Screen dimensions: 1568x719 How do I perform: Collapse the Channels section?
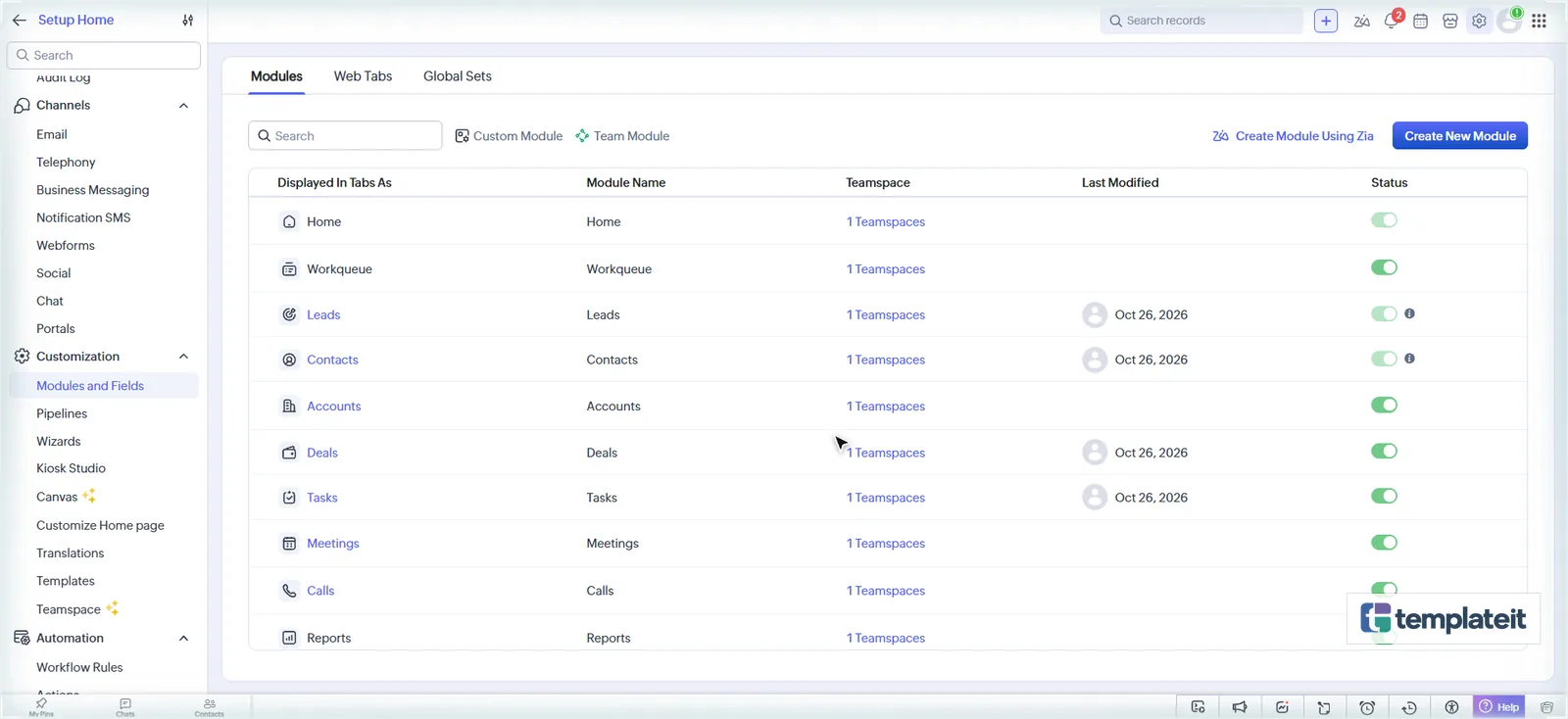(183, 106)
